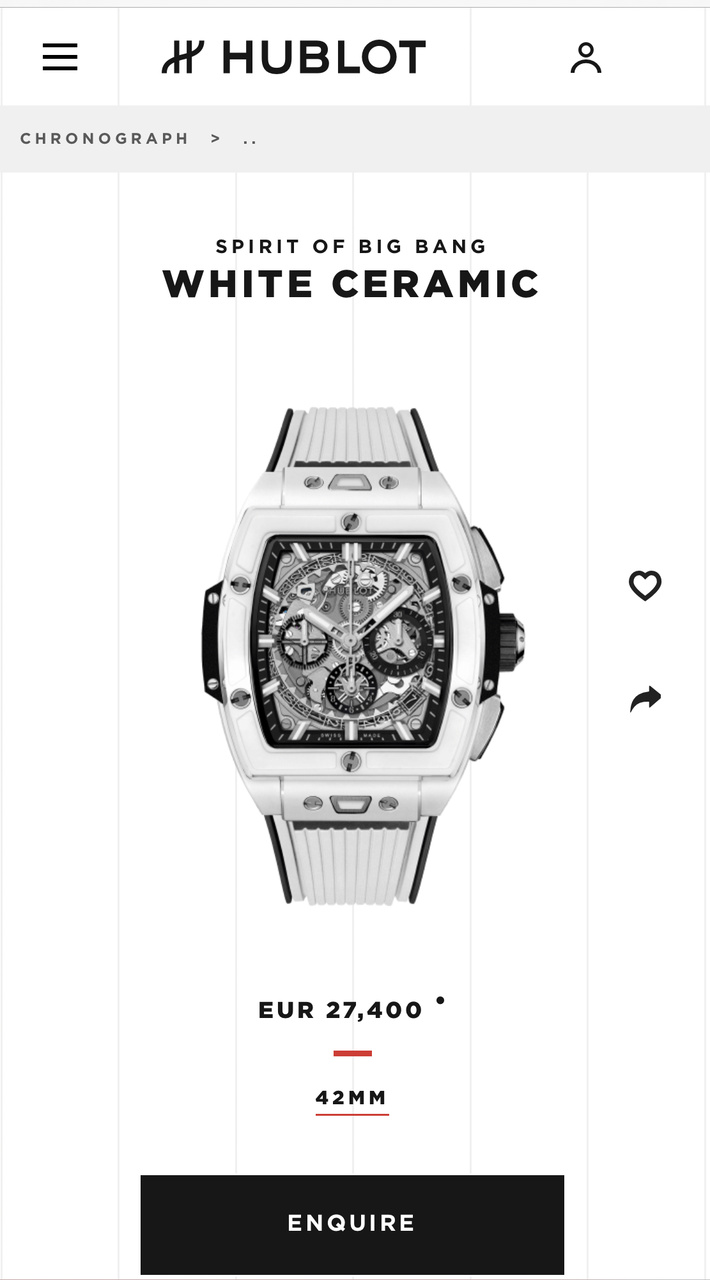This screenshot has height=1280, width=710.
Task: Go to the CHRONOGRAPH breadcrumb
Action: tap(105, 139)
